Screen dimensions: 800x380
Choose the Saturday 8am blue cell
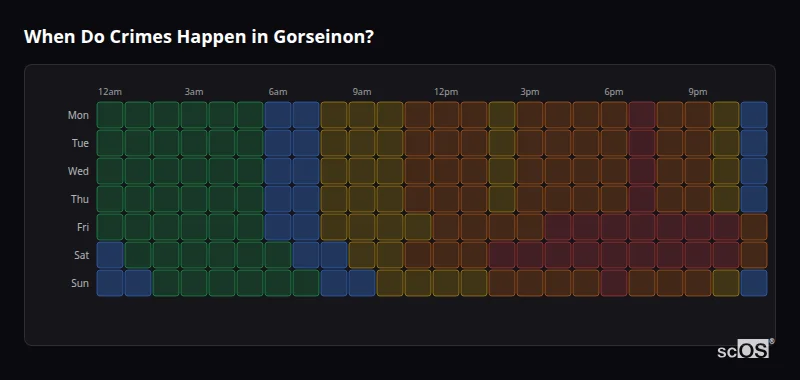pyautogui.click(x=334, y=255)
